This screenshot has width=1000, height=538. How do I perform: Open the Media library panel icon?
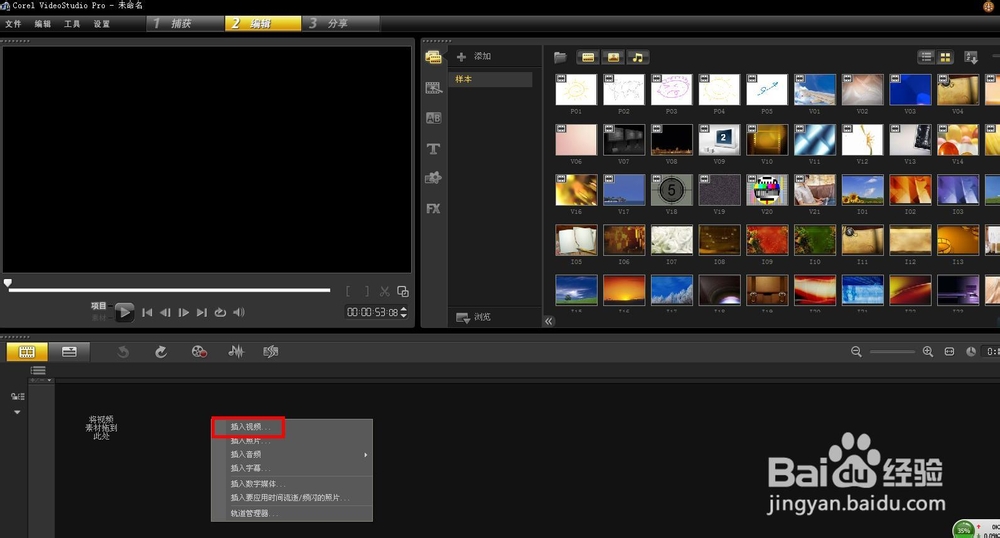pos(434,57)
